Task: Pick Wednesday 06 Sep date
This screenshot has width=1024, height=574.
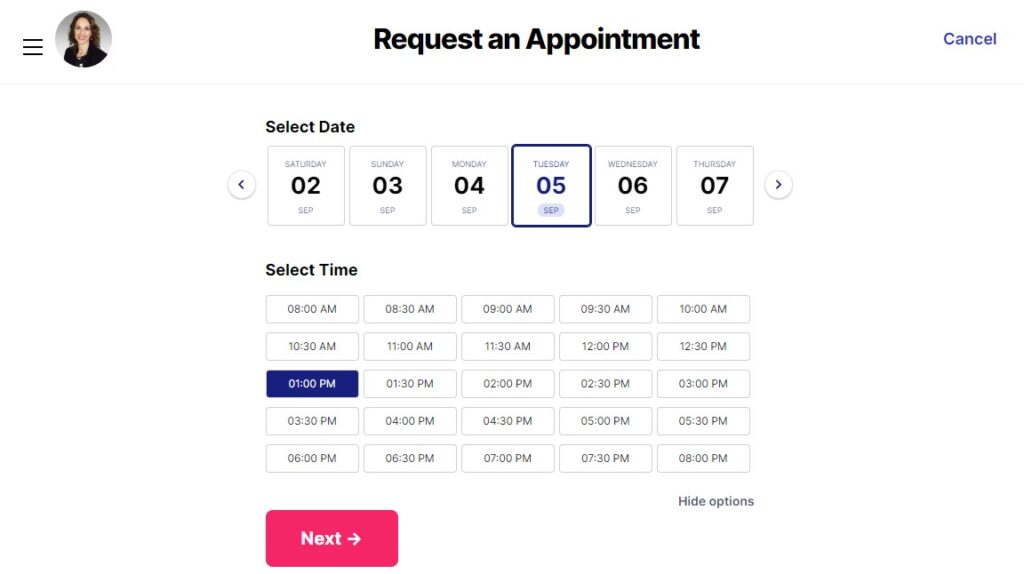Action: 633,186
